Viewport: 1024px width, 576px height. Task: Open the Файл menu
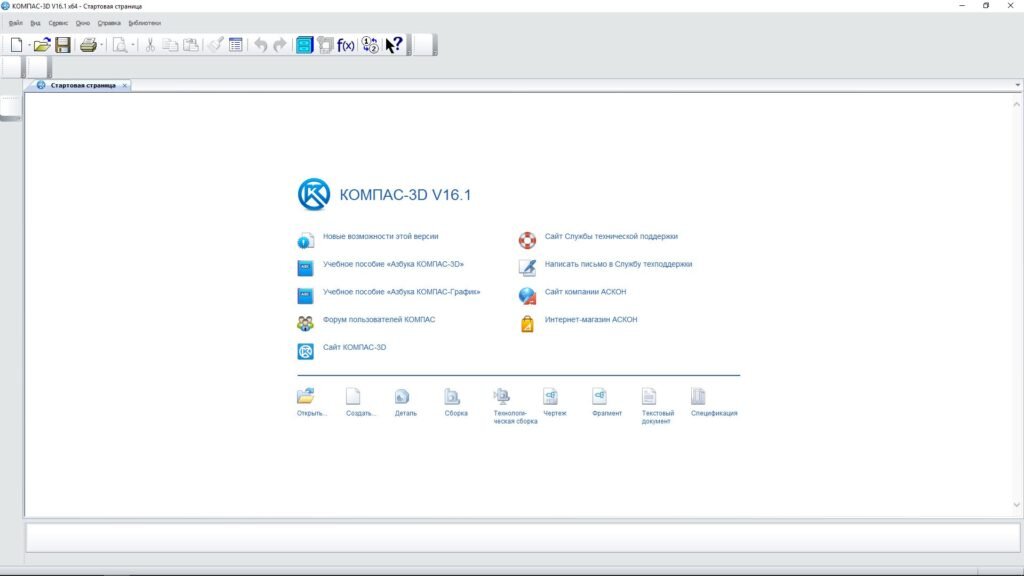click(x=16, y=23)
